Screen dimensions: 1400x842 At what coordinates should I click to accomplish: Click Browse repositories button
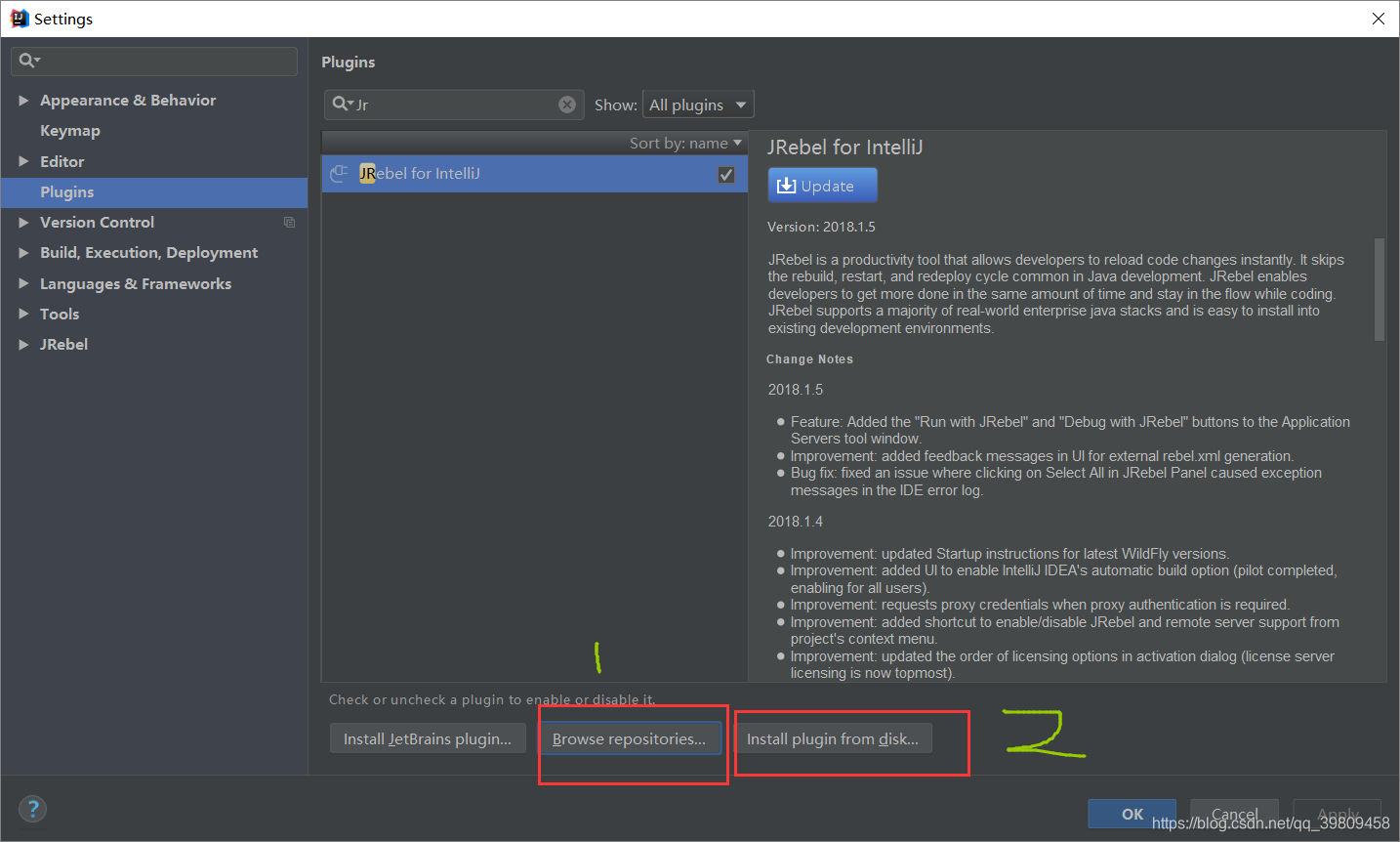629,738
